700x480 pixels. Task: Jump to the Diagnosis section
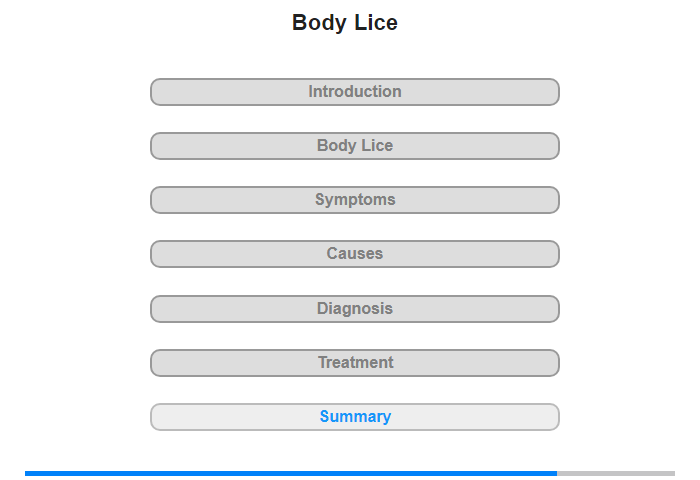pos(355,309)
